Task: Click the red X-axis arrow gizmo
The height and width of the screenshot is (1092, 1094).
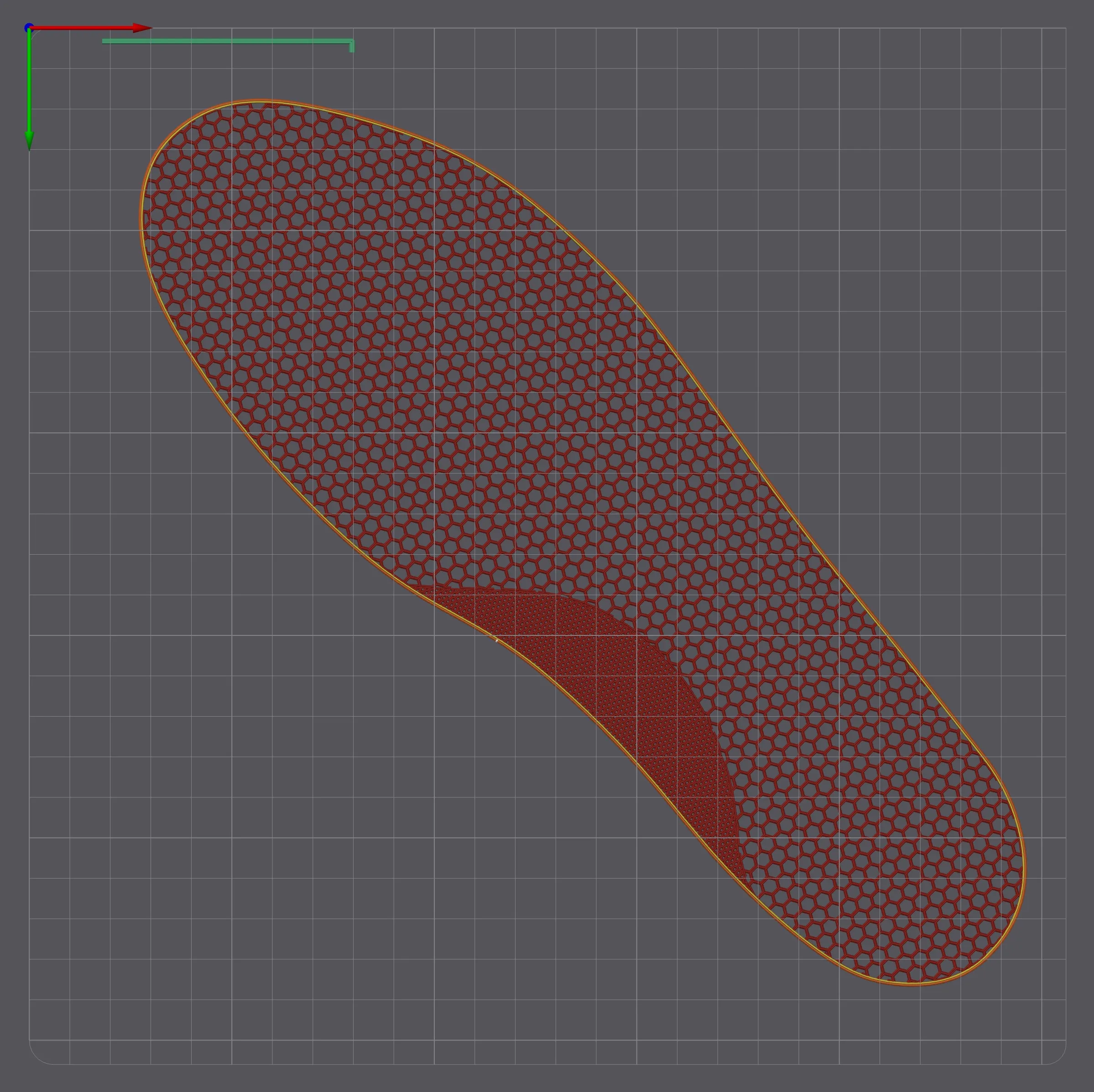Action: 85,26
